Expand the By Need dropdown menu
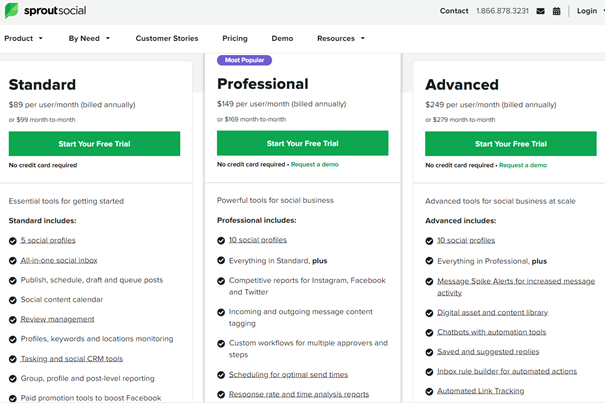Viewport: 605px width, 403px height. point(89,38)
